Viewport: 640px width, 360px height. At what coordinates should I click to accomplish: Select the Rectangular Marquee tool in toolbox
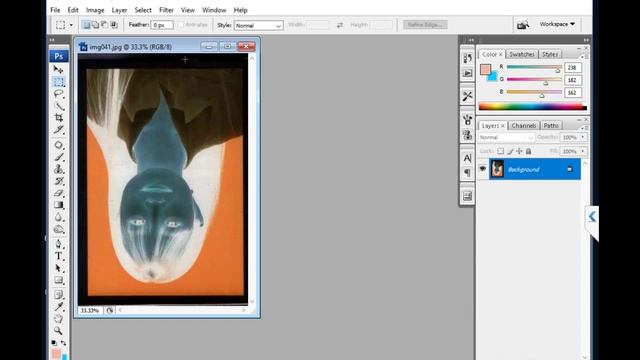coord(58,82)
